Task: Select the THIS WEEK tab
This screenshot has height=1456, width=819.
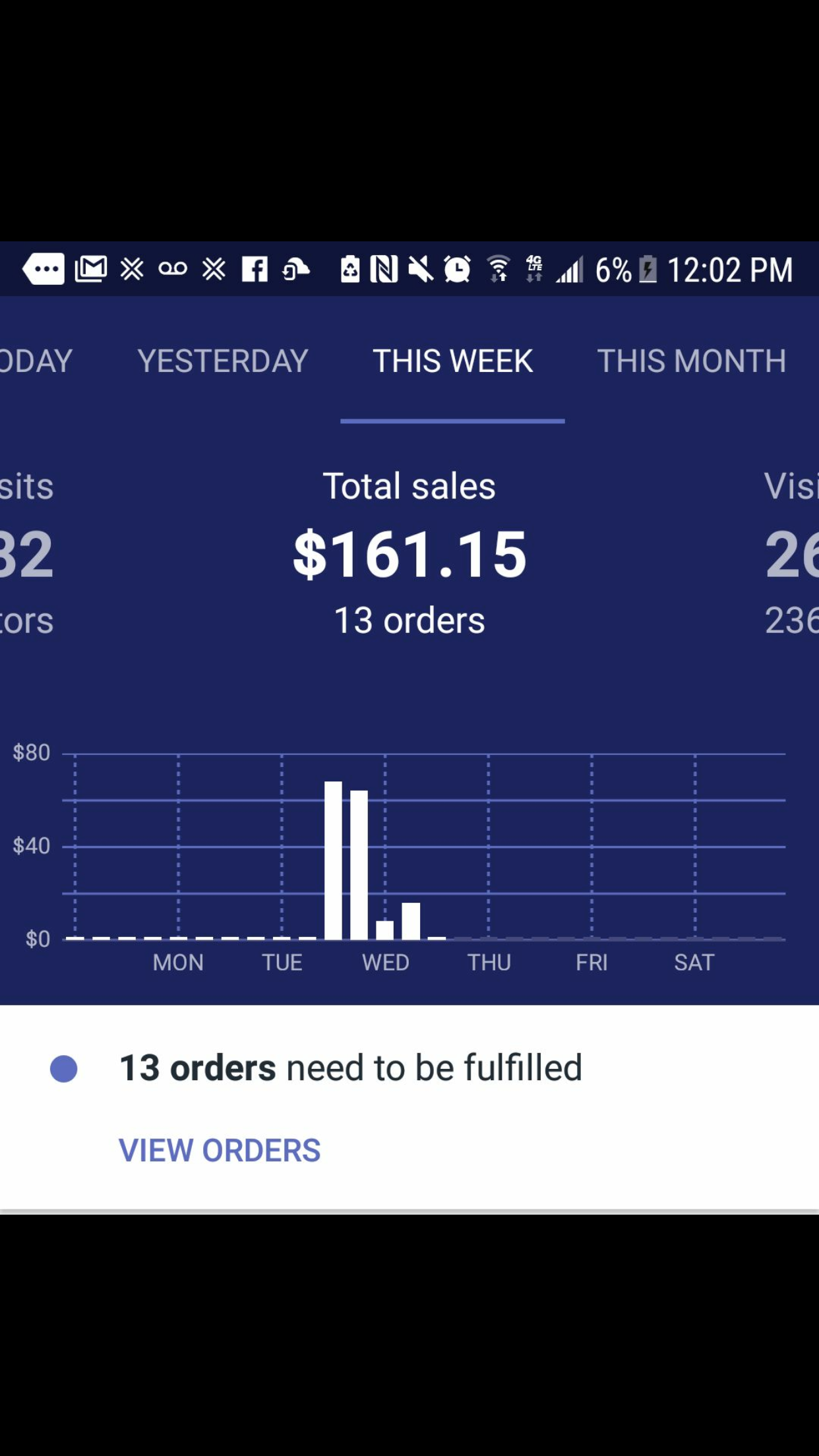Action: [452, 361]
